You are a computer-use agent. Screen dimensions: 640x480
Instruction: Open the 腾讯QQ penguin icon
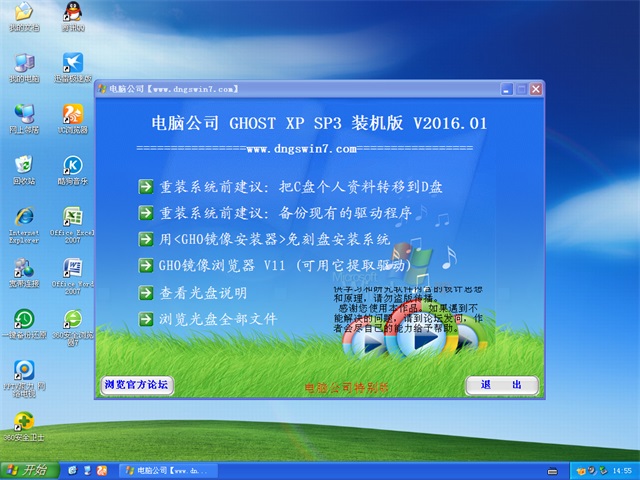[72, 15]
